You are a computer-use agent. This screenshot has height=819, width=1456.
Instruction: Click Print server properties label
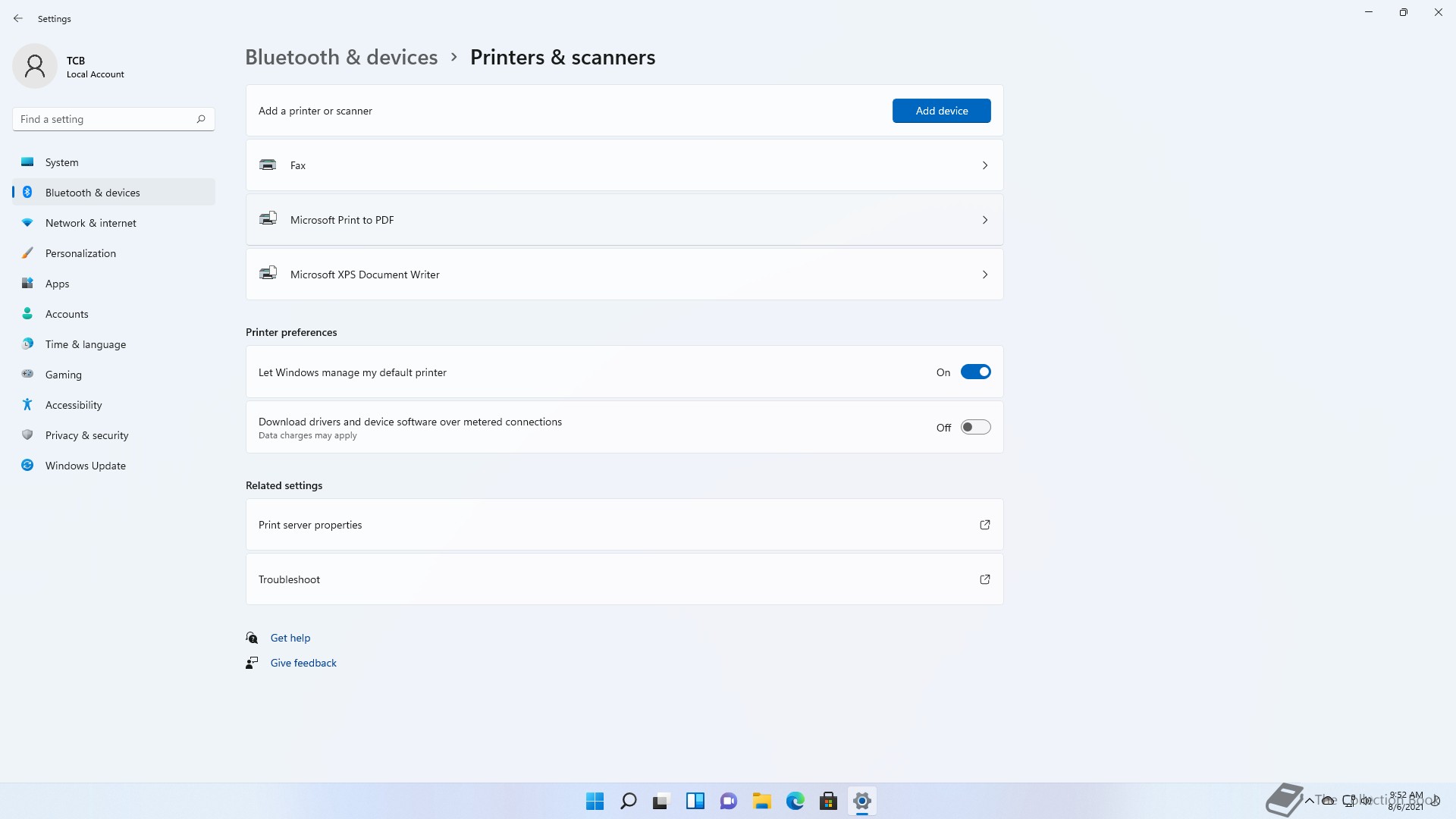point(310,525)
